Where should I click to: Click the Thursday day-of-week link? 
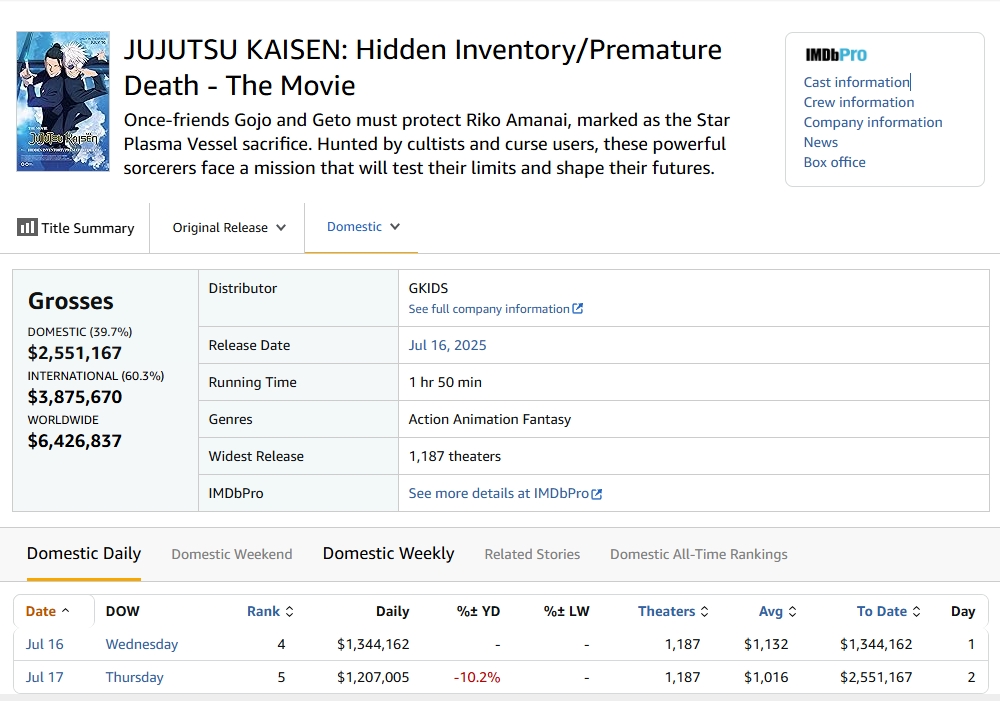point(135,677)
